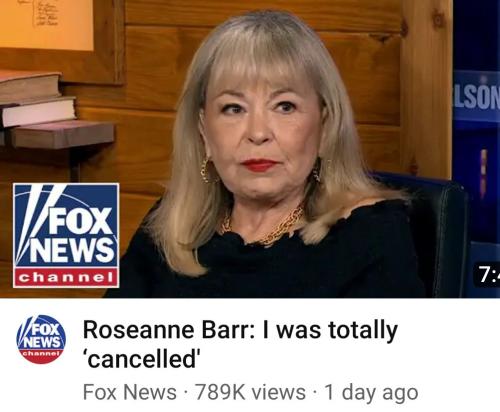The width and height of the screenshot is (500, 412).
Task: Click the stacked books in the thumbnail
Action: 50,109
